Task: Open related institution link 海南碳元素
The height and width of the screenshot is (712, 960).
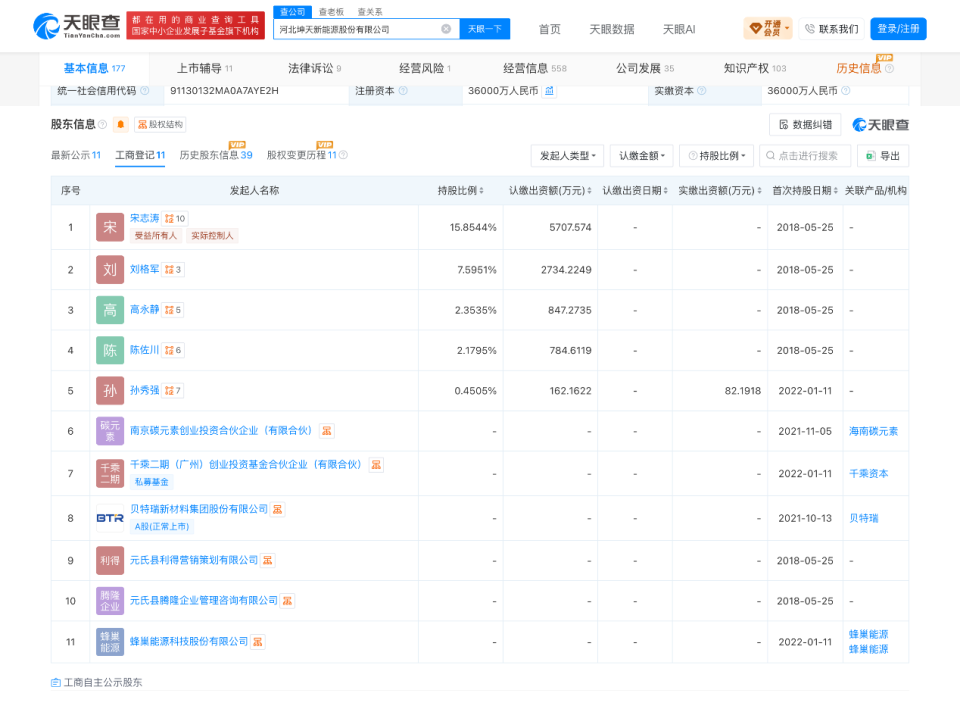Action: click(873, 431)
